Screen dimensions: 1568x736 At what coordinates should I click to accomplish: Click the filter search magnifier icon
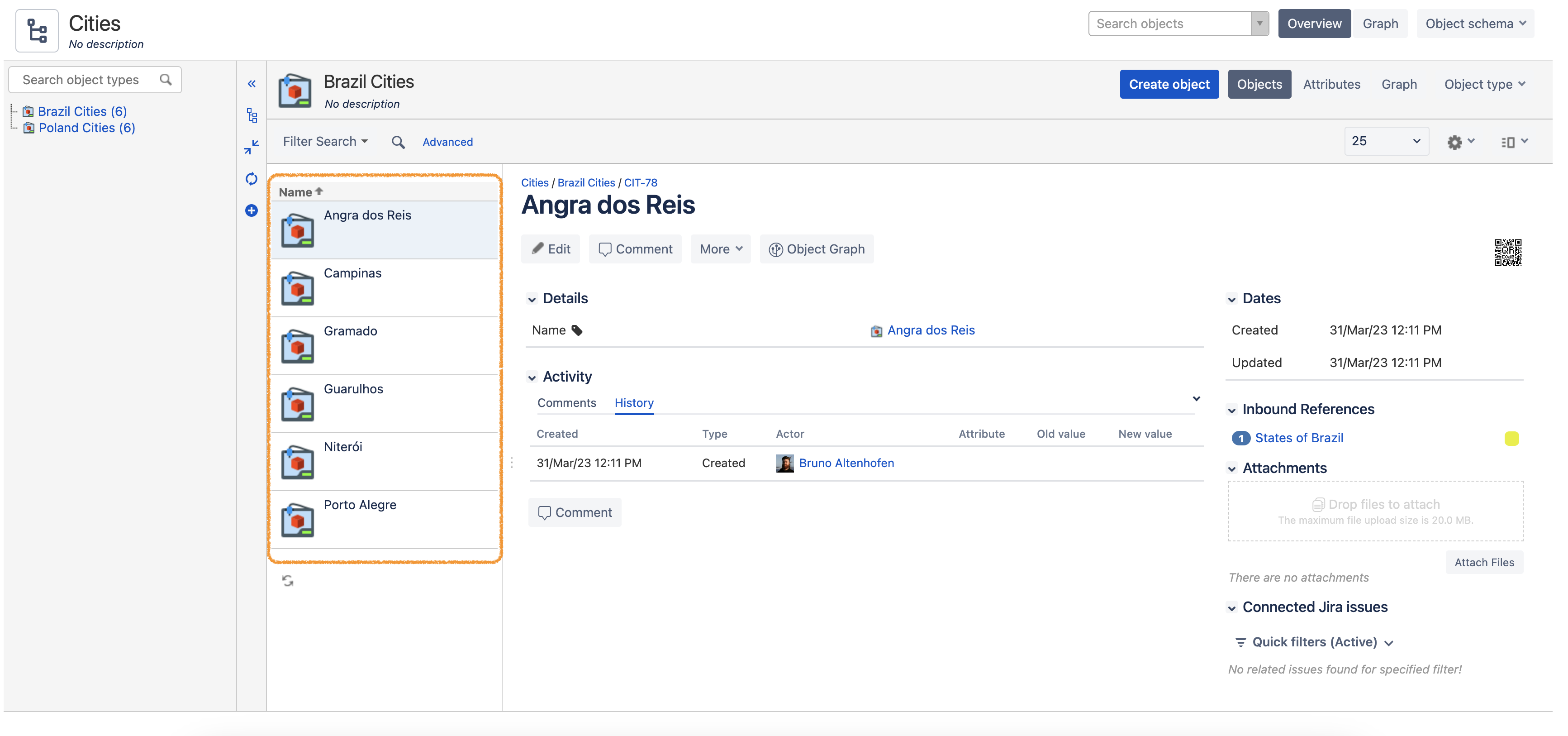[398, 142]
